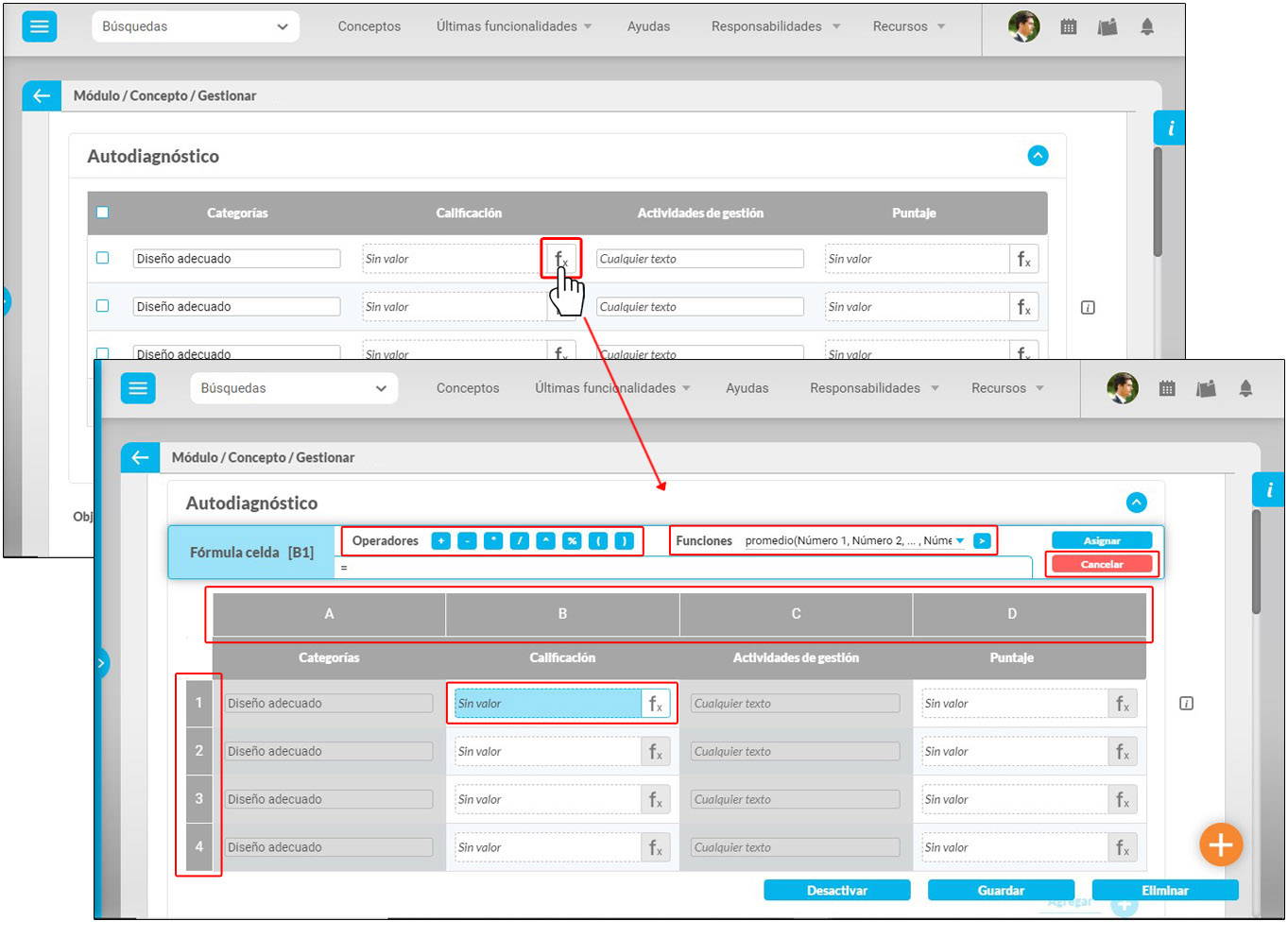
Task: Check the first row Diseño adecuado checkbox
Action: (x=103, y=258)
